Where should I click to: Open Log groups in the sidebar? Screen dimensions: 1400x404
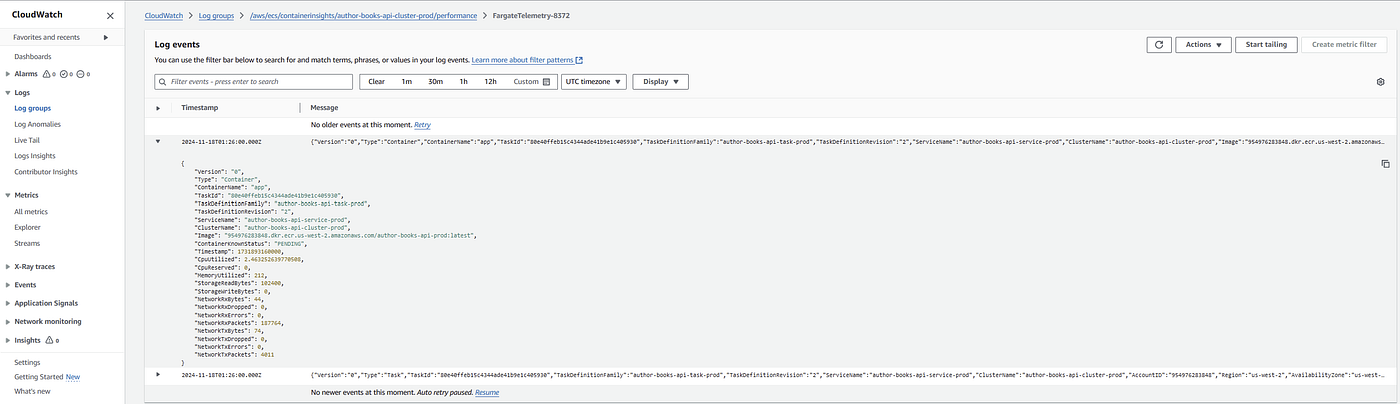[x=33, y=108]
